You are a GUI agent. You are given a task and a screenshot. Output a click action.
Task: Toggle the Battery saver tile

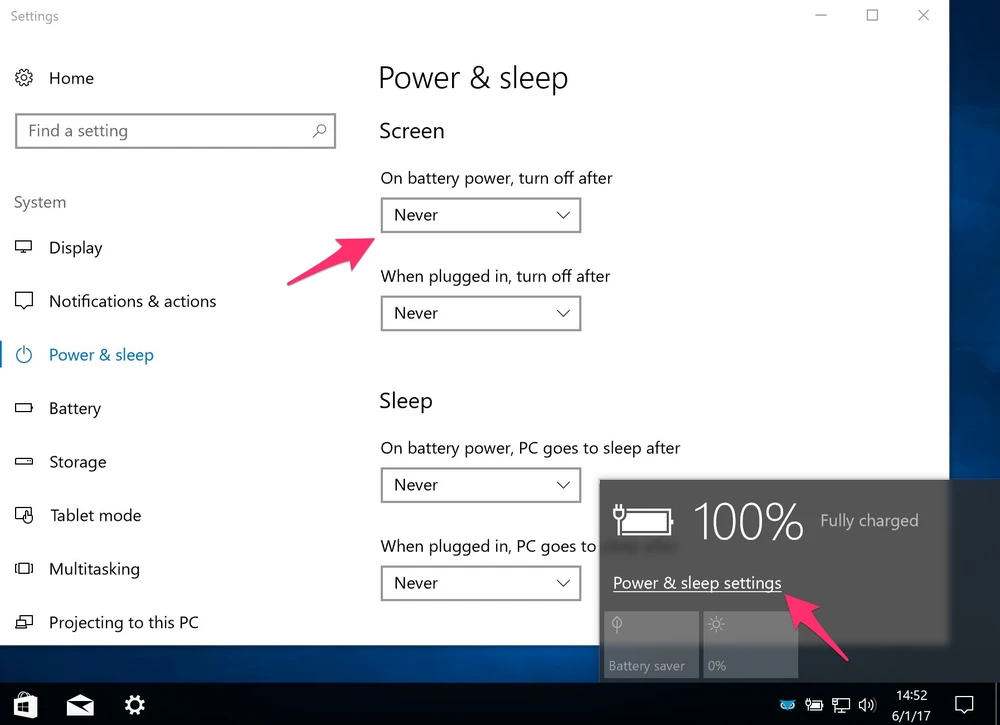(x=651, y=645)
